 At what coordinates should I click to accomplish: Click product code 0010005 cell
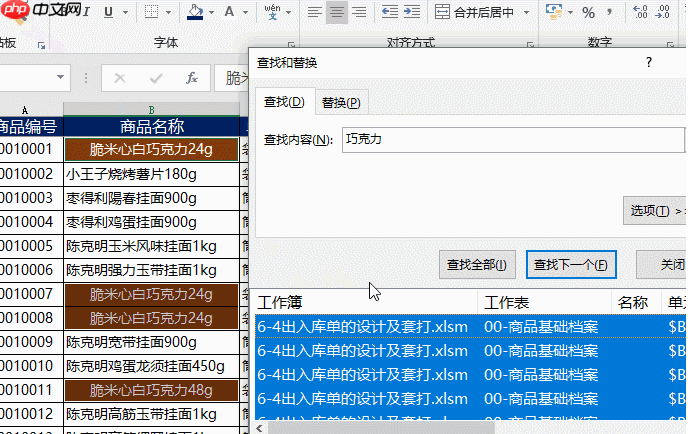(31, 246)
